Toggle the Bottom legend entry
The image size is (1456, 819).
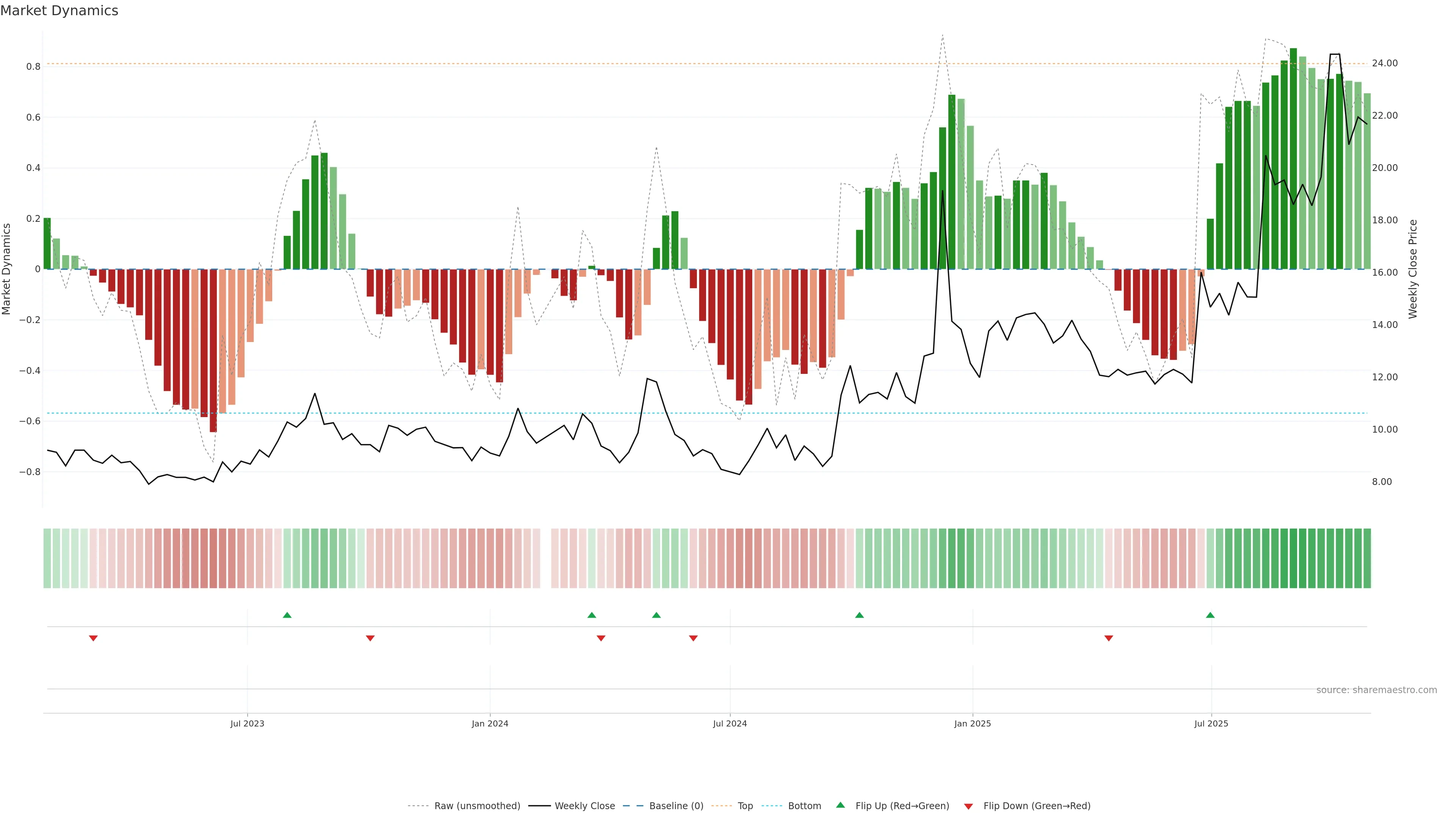pos(804,806)
